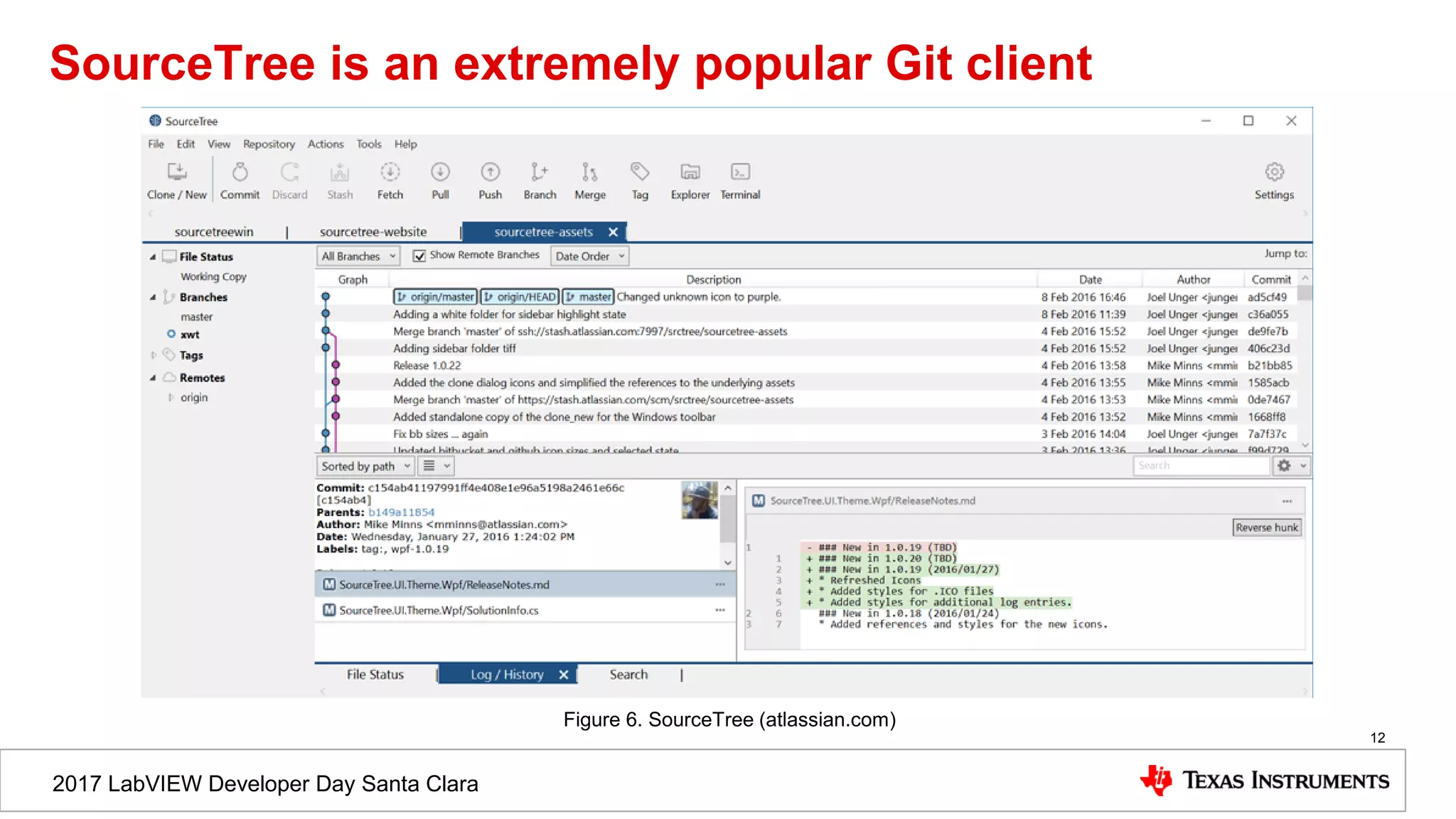
Task: Open options dots for ReleaseNotes.md file row
Action: coord(720,584)
